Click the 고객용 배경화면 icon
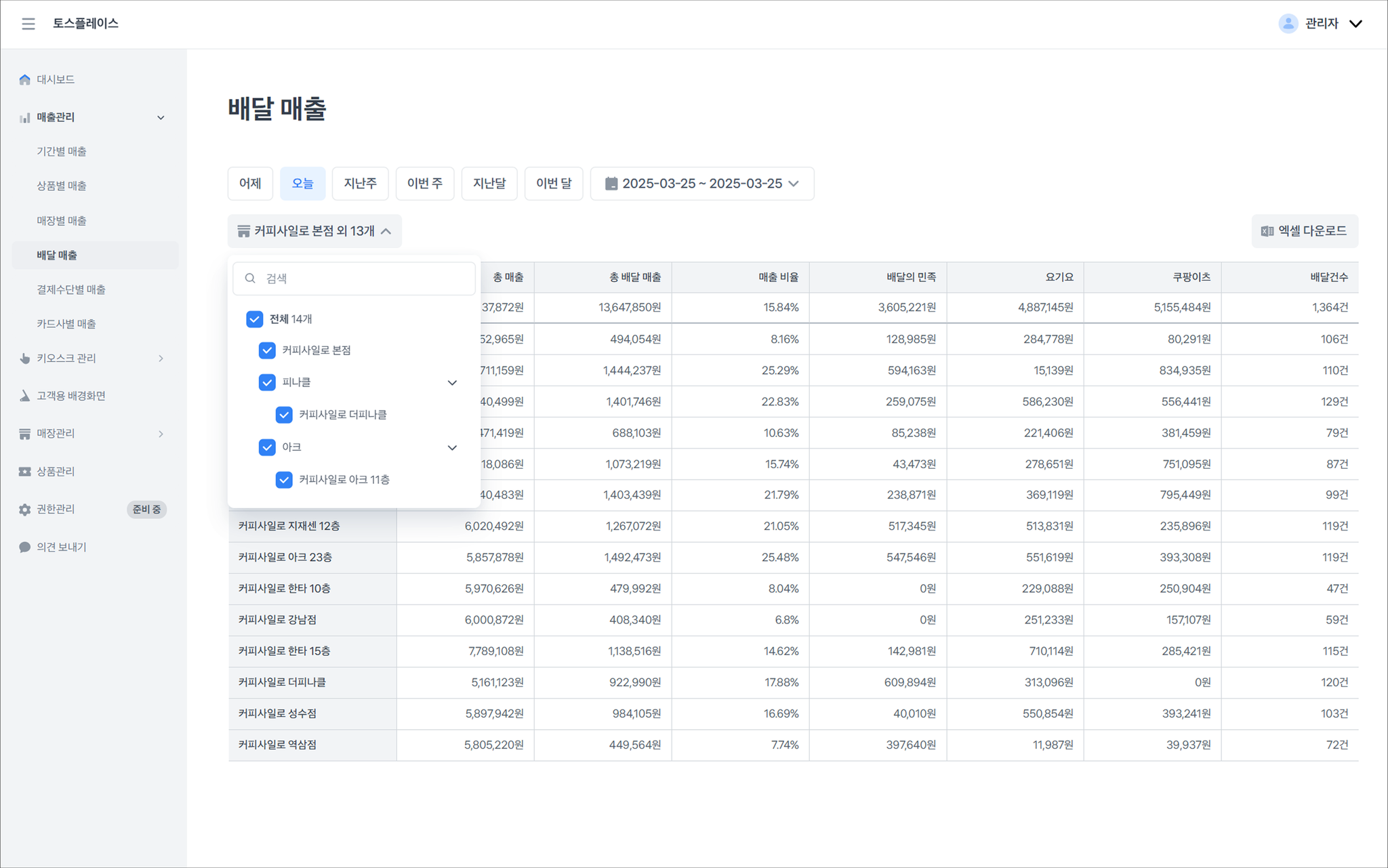This screenshot has height=868, width=1388. coord(25,396)
